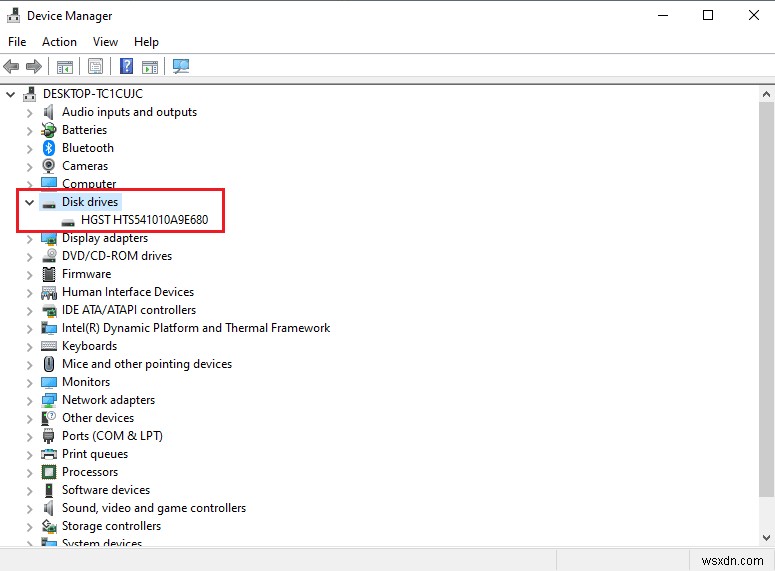
Task: Expand the Audio inputs and outputs category
Action: [30, 113]
